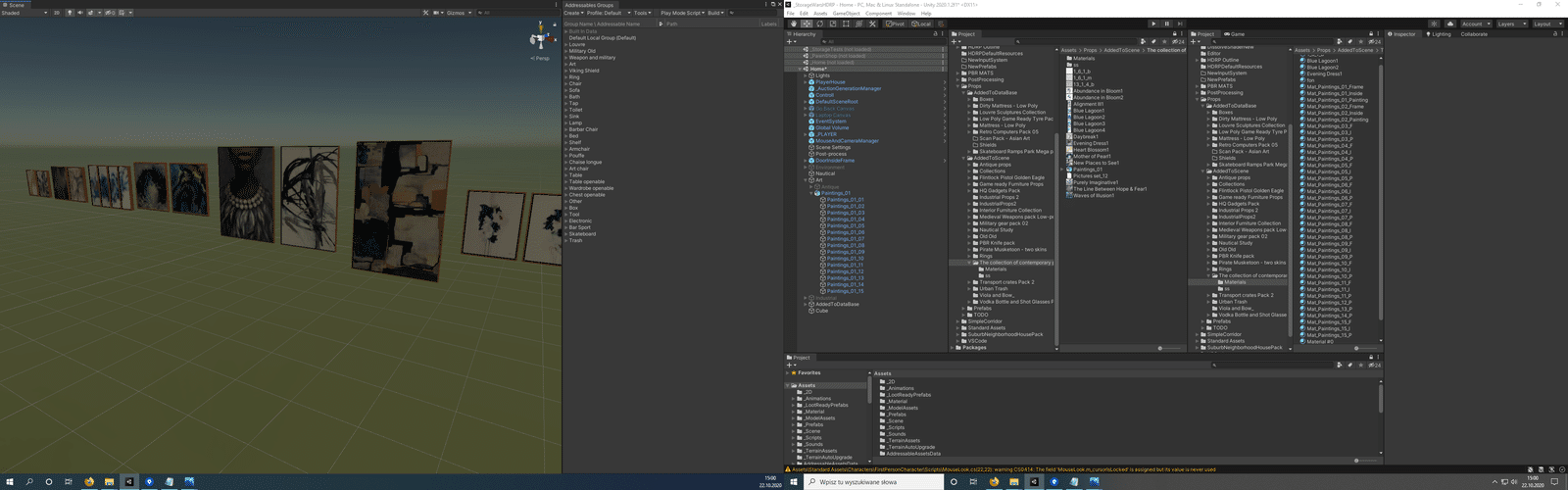The width and height of the screenshot is (1568, 490).
Task: Open the Build dropdown in Addressables
Action: (x=715, y=13)
